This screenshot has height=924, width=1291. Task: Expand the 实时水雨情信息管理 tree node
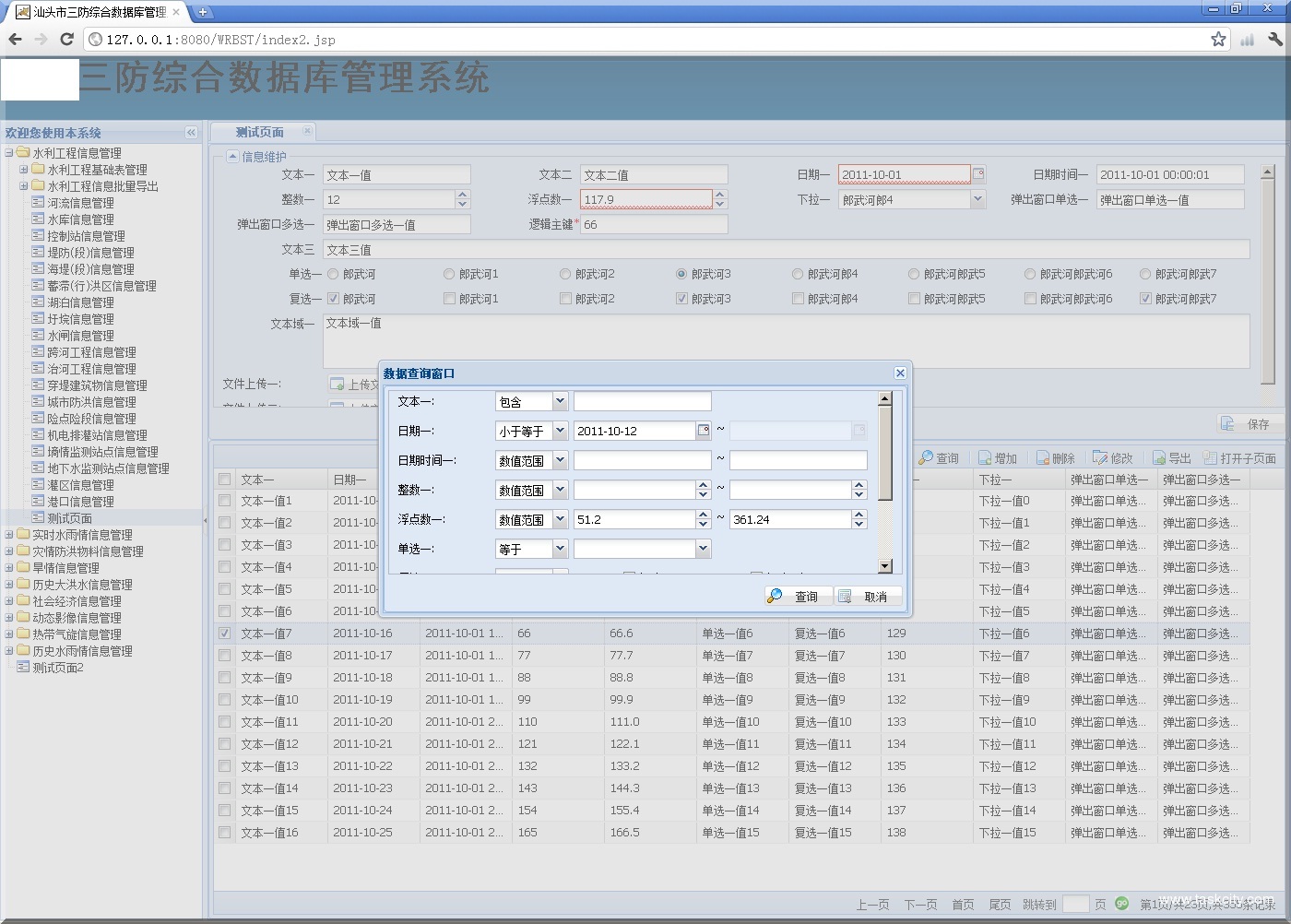(10, 535)
